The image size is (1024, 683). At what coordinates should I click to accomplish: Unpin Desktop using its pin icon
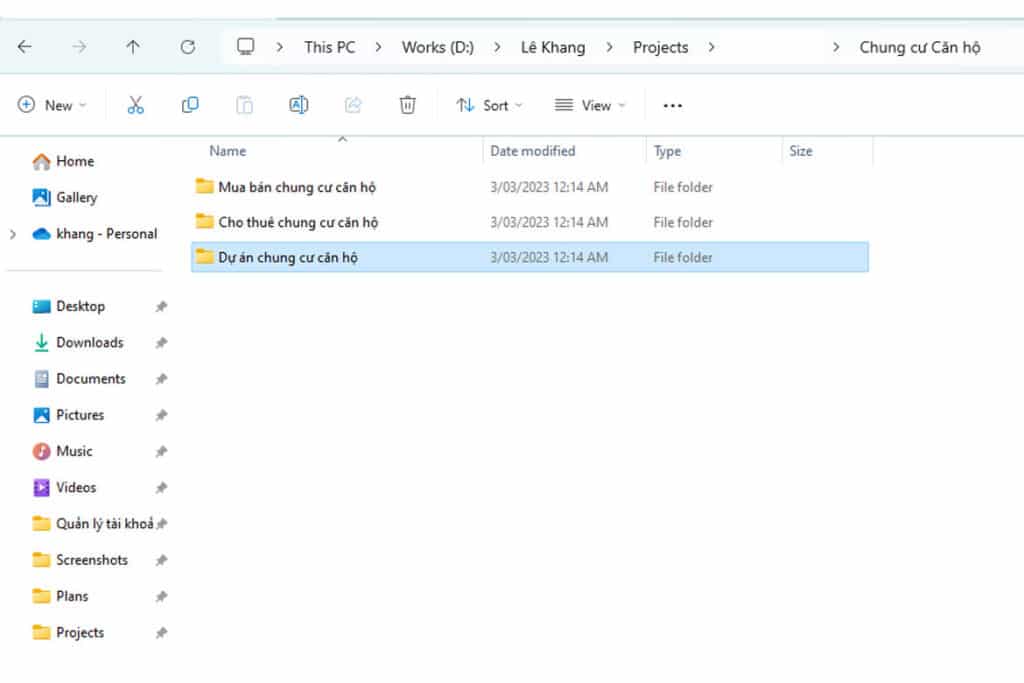click(x=161, y=306)
